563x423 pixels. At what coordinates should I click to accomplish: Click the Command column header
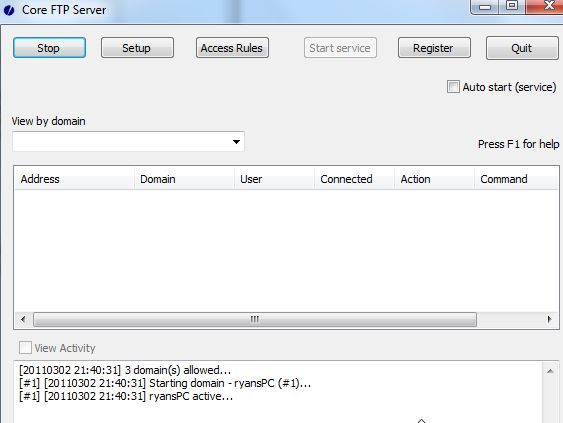coord(516,179)
